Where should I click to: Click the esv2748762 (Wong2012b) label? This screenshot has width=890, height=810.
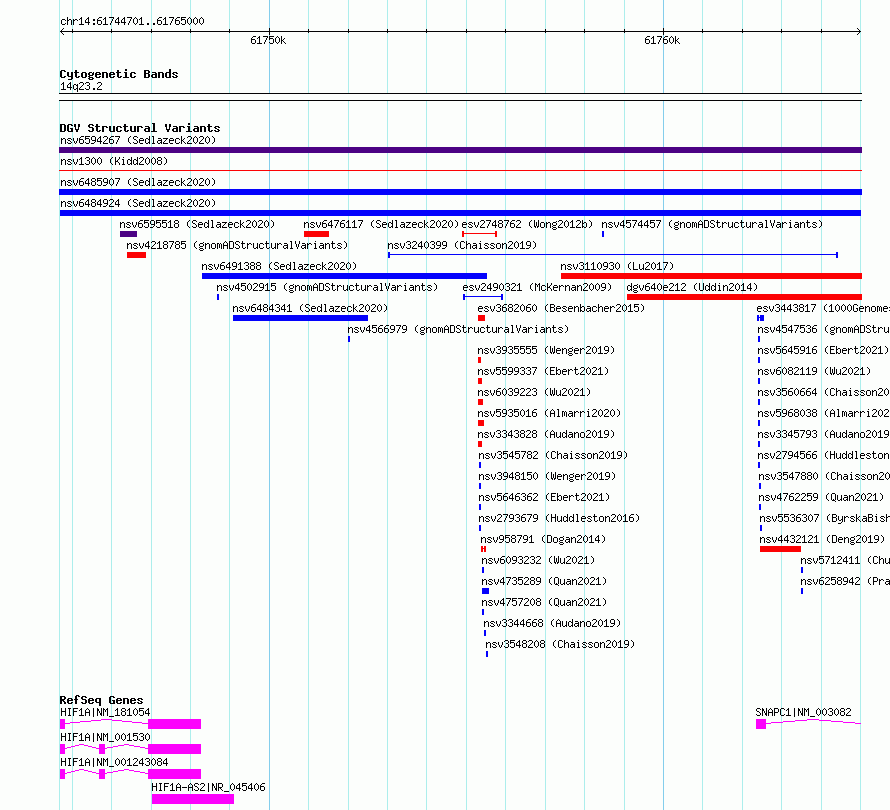click(x=527, y=224)
